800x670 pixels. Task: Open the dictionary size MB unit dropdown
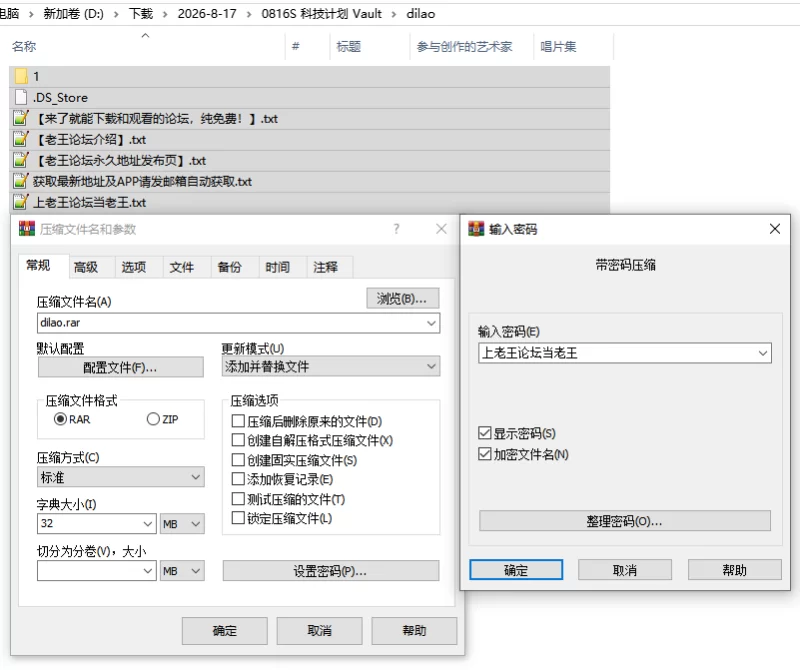(182, 524)
